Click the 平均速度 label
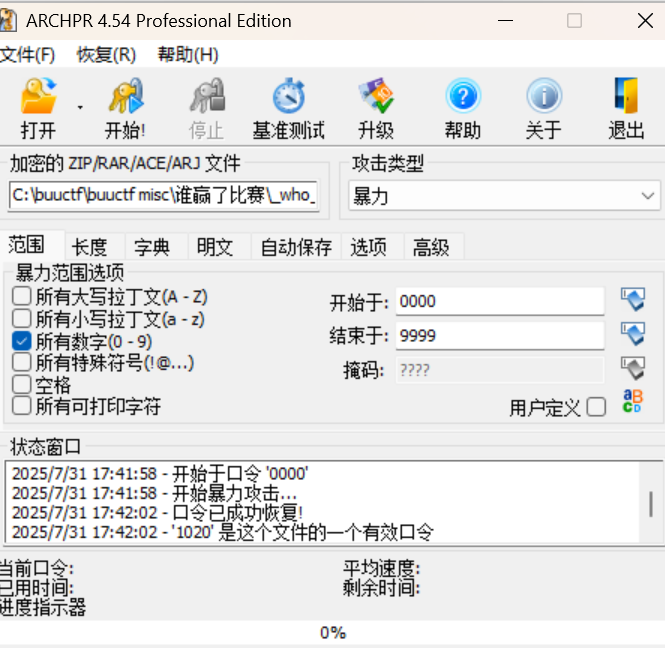The image size is (665, 648). (381, 568)
